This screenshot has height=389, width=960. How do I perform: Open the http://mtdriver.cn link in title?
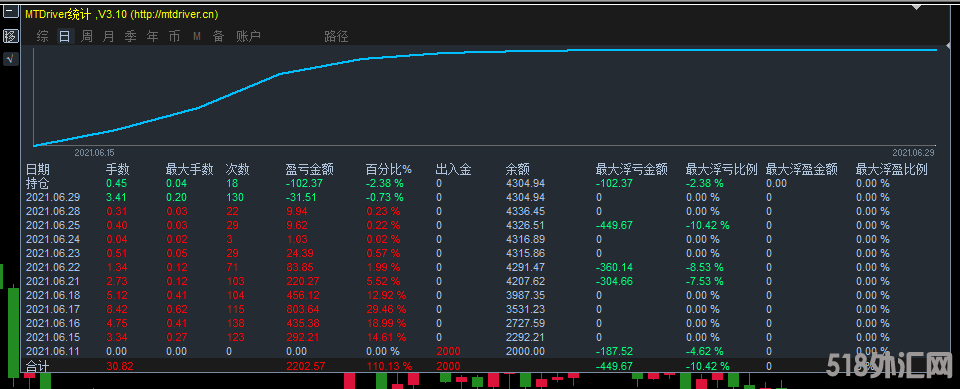(174, 15)
